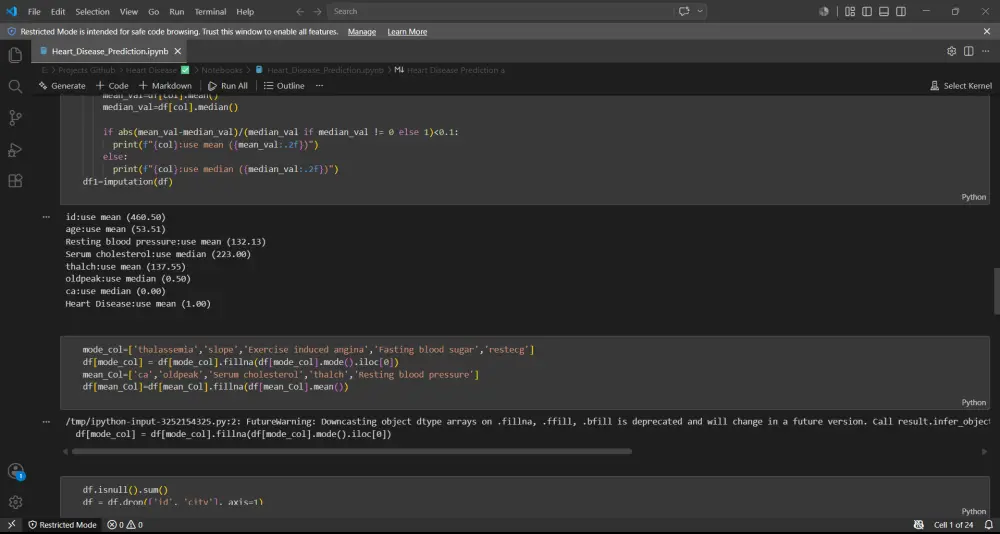1000x534 pixels.
Task: Open the Copilot chat icon
Action: 685,11
